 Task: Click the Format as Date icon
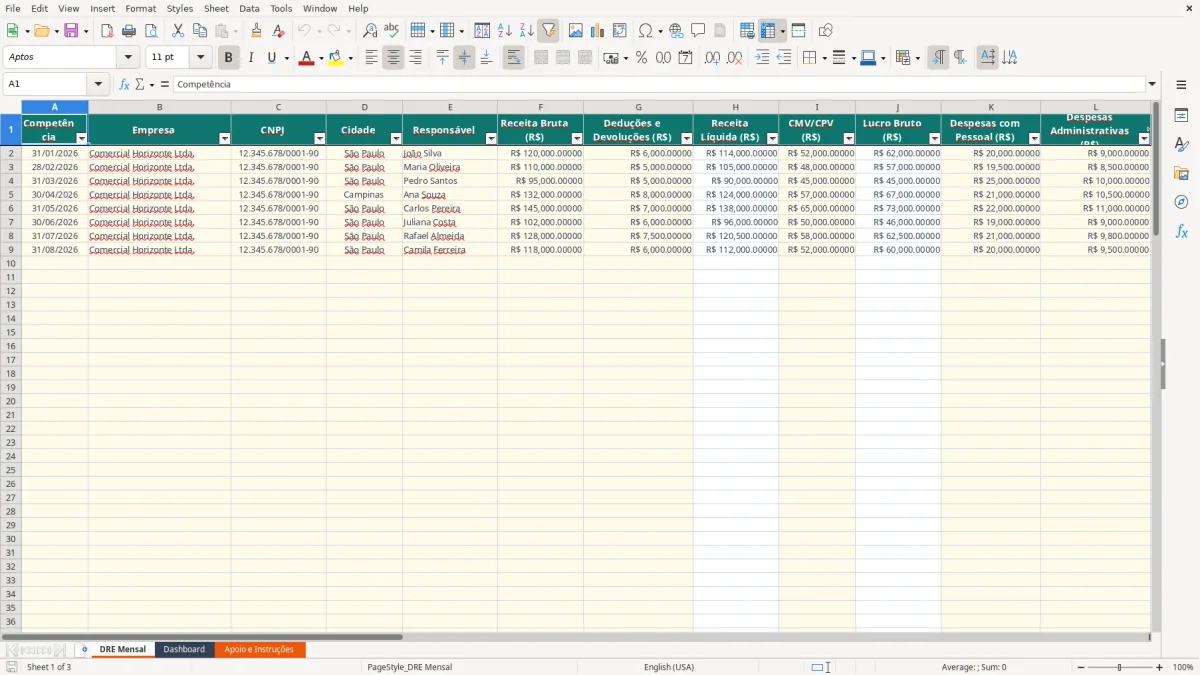click(685, 58)
